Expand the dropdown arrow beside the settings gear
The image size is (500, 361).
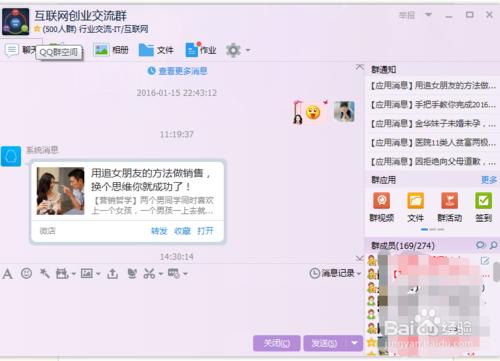(248, 50)
